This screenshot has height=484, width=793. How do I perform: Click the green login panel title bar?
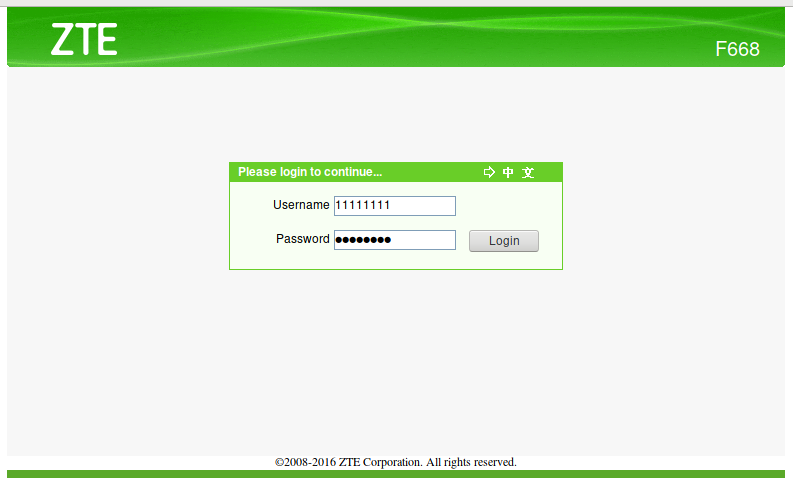coord(396,172)
